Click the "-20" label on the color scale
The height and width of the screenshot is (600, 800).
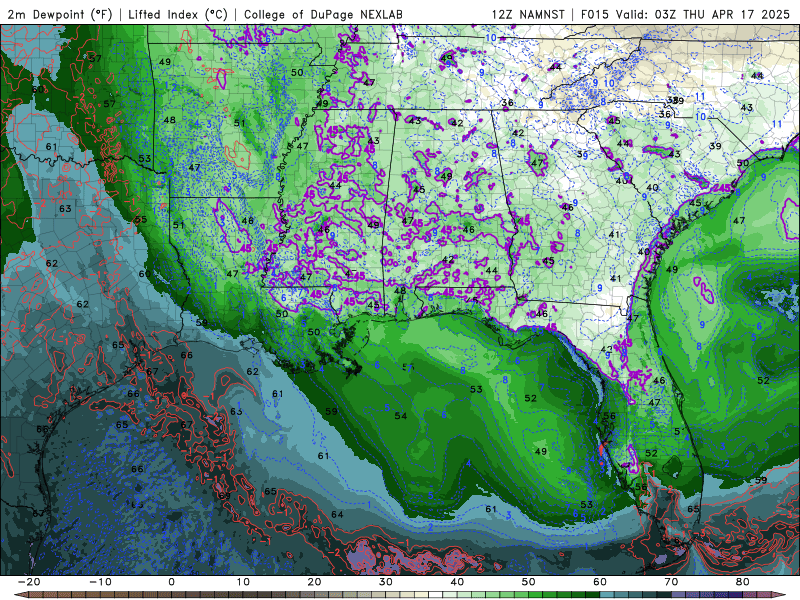point(28,582)
